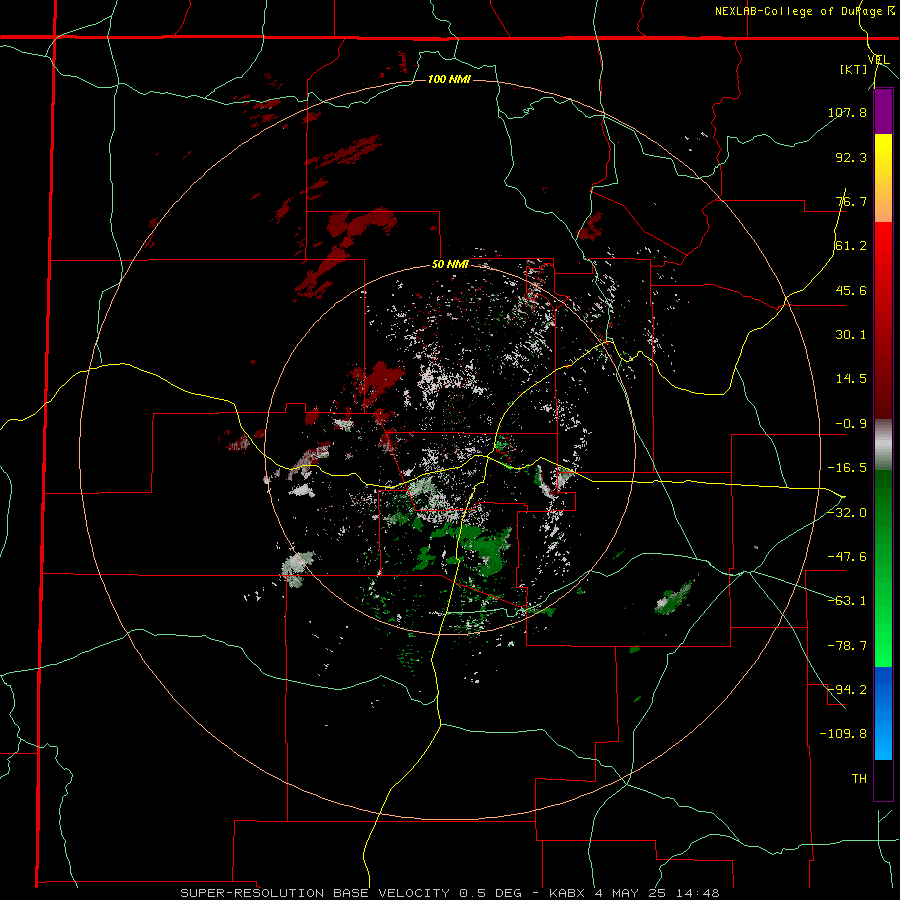Click the 76.7 velocity scale value

click(x=851, y=201)
